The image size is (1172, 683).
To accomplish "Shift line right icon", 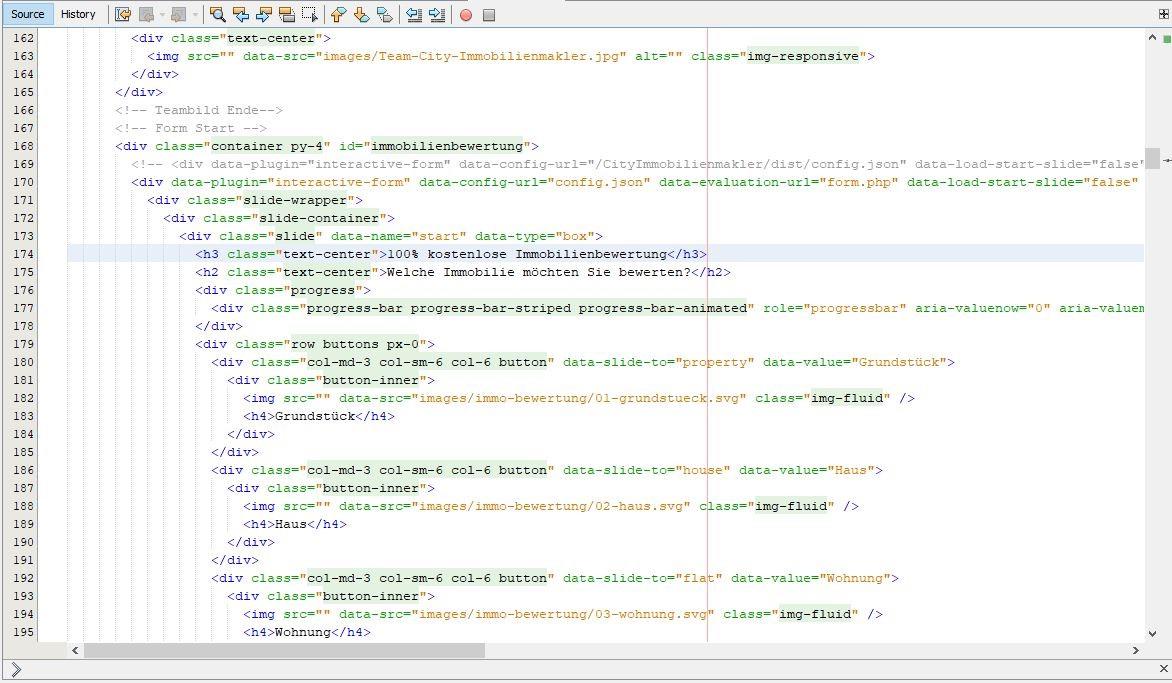I will click(x=437, y=15).
